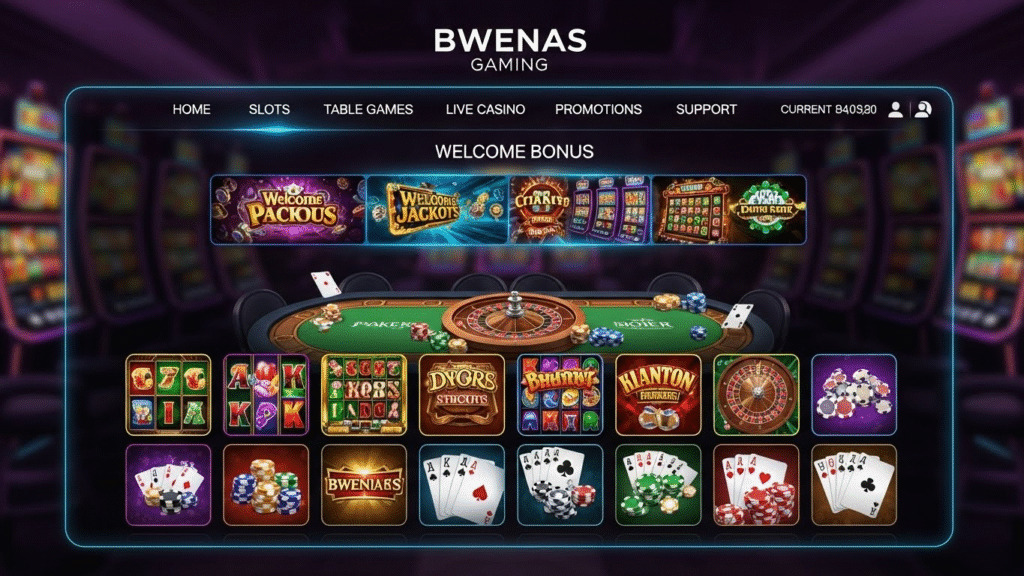Open the purple poker chips pile game
The image size is (1024, 576).
pos(854,395)
